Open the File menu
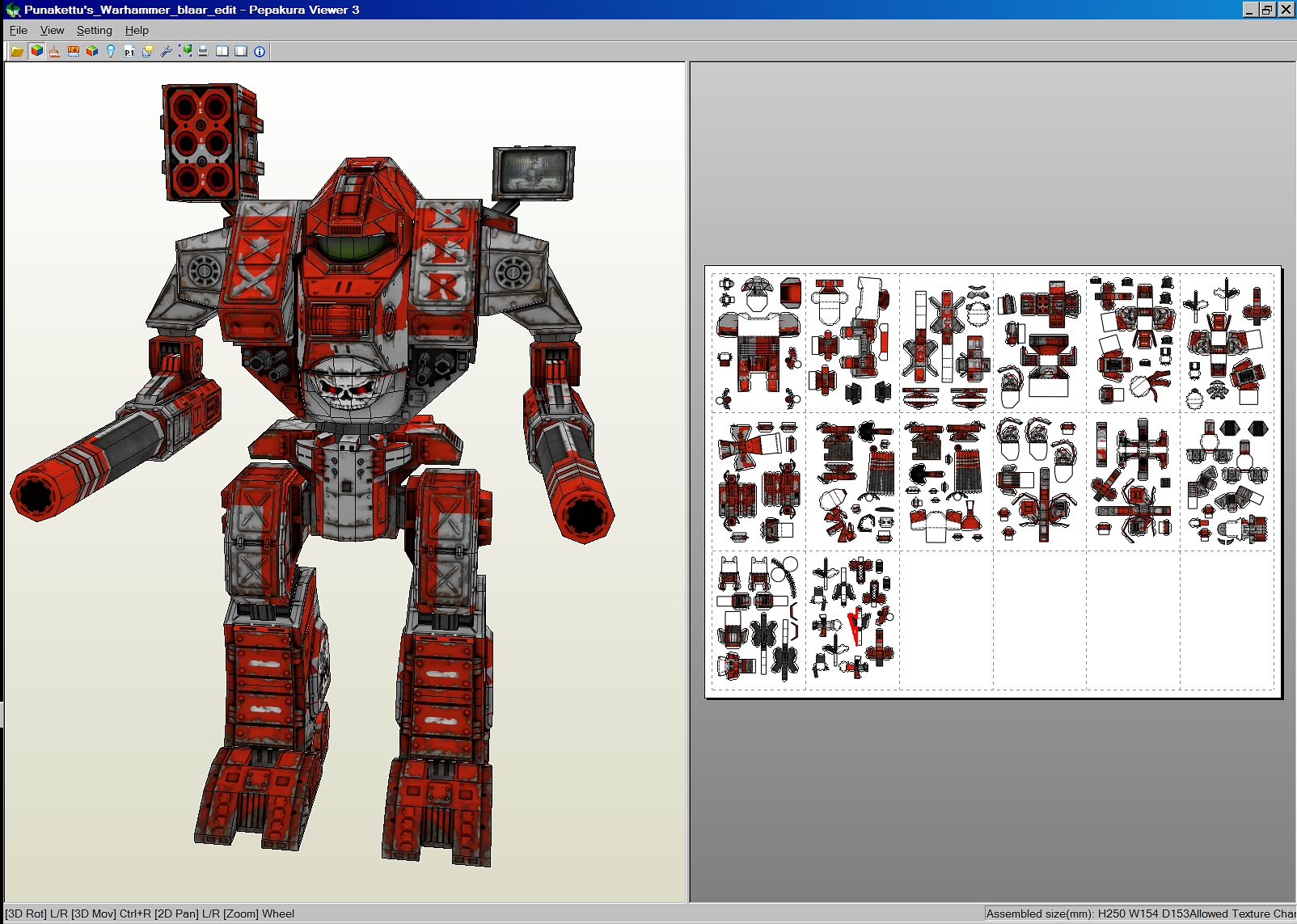The image size is (1297, 924). coord(19,30)
